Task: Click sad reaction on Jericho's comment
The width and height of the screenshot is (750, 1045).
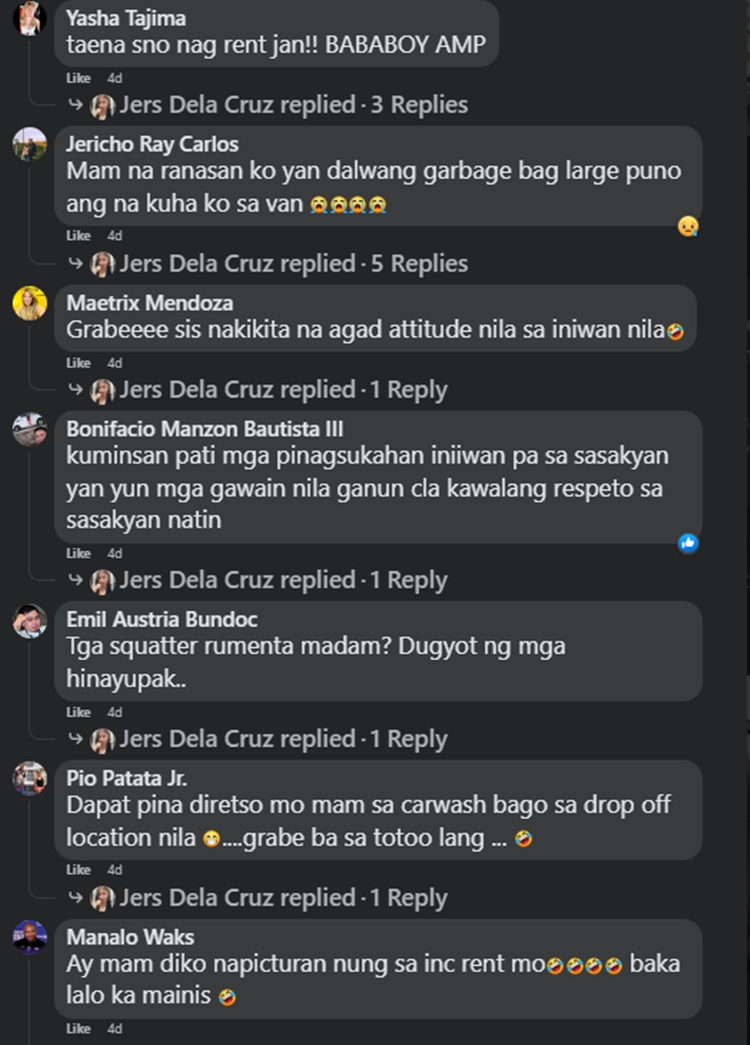Action: click(x=688, y=226)
